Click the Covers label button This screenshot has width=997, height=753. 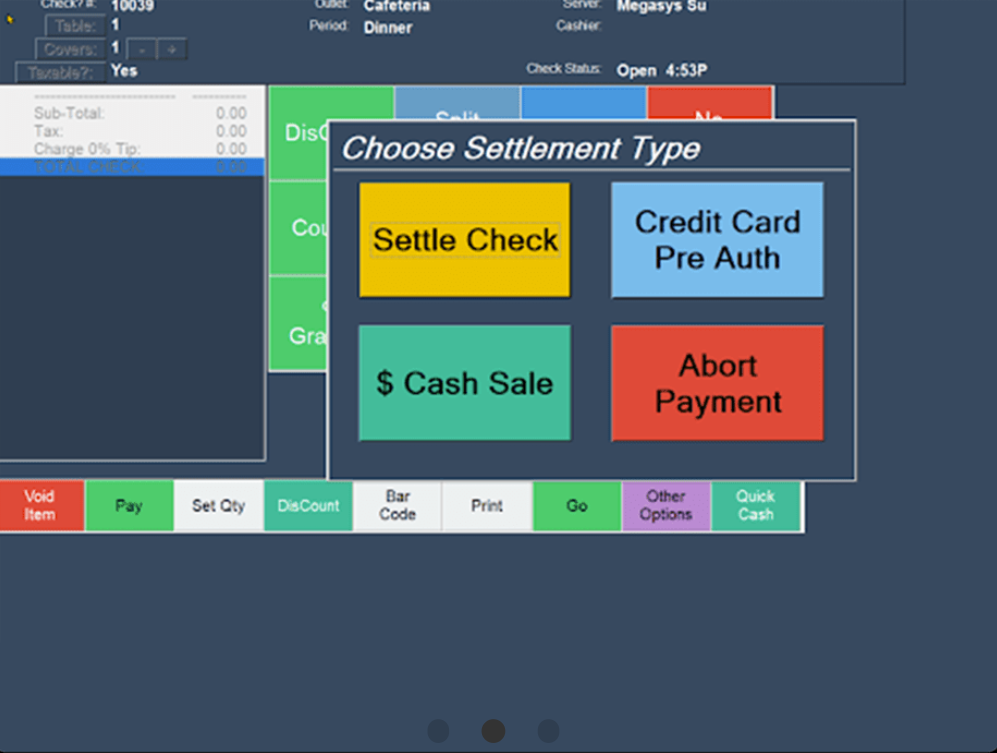(x=70, y=49)
